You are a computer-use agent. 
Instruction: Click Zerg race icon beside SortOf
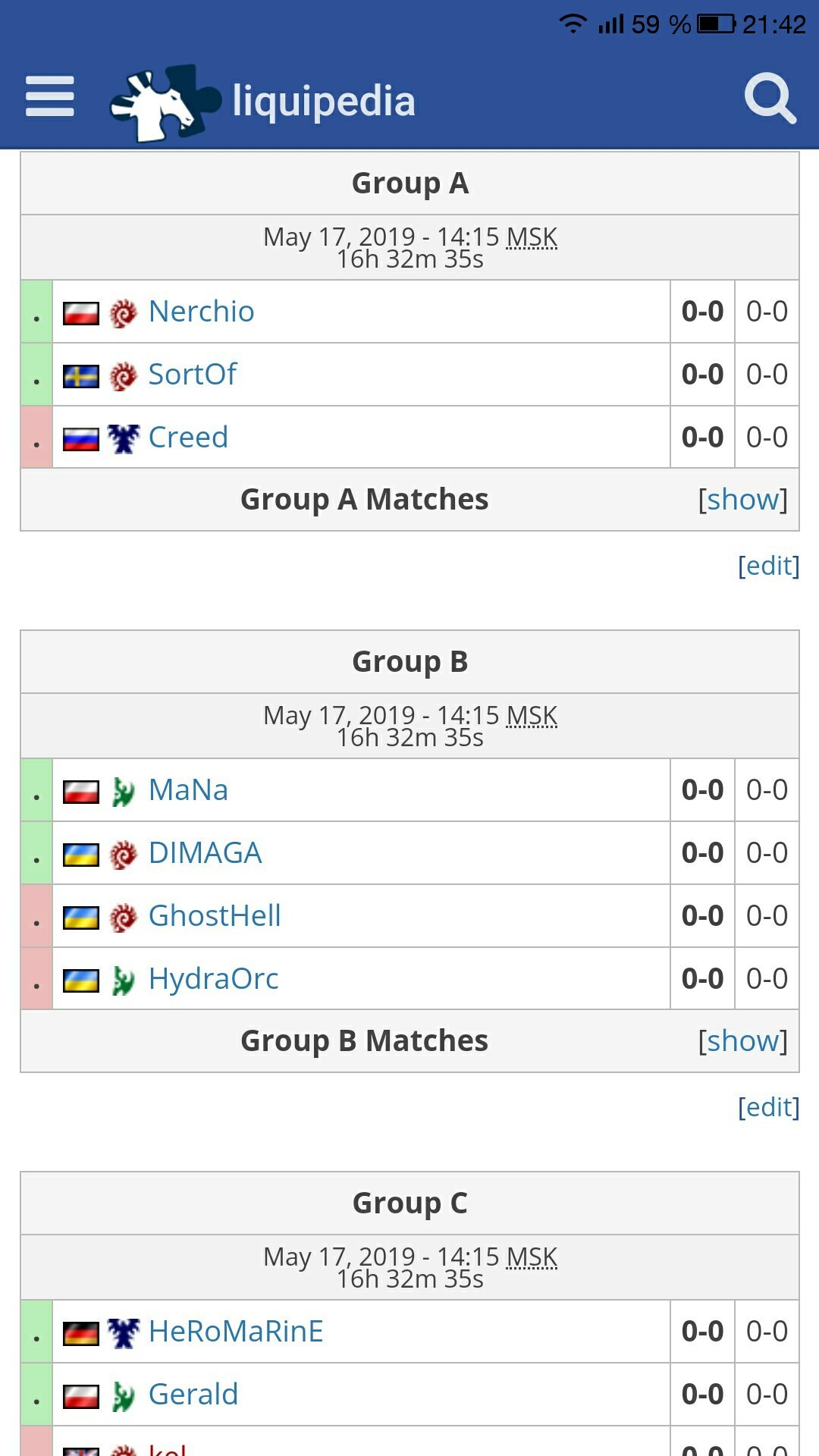tap(124, 375)
